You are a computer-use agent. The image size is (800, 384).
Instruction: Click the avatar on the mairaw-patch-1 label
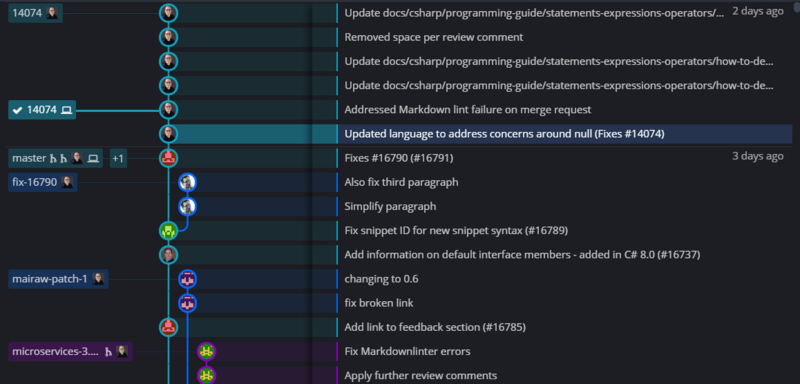98,279
